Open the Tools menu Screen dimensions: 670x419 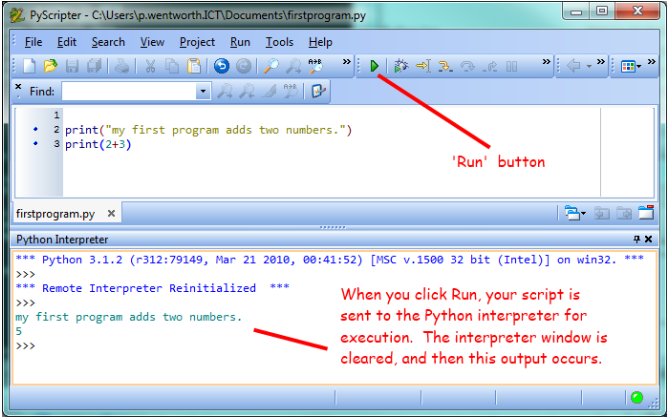click(x=279, y=42)
